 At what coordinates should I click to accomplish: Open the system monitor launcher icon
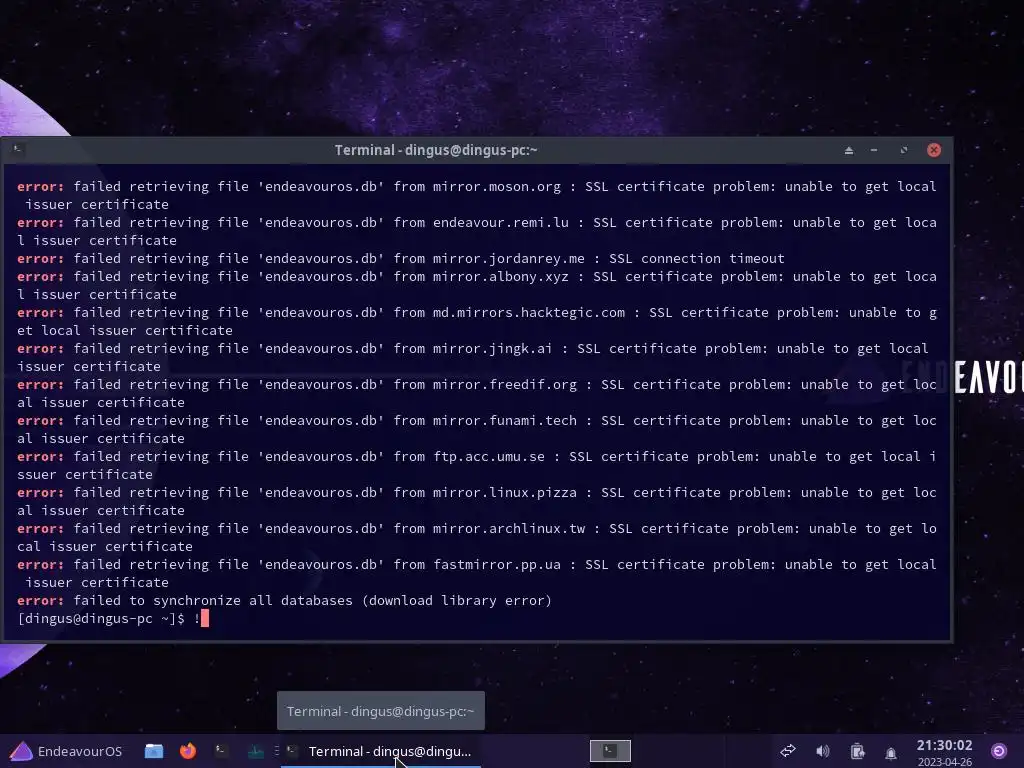click(256, 751)
